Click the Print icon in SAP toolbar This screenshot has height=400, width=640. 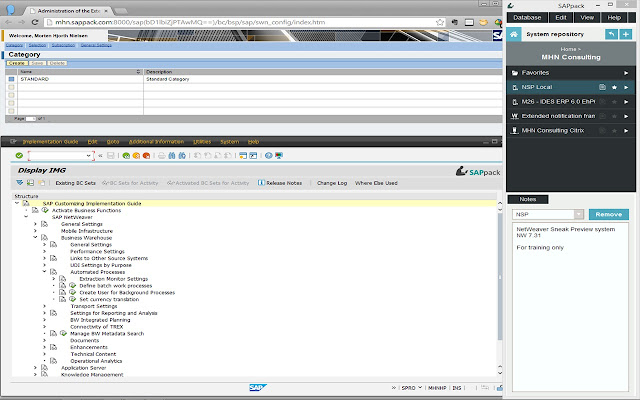[x=162, y=156]
